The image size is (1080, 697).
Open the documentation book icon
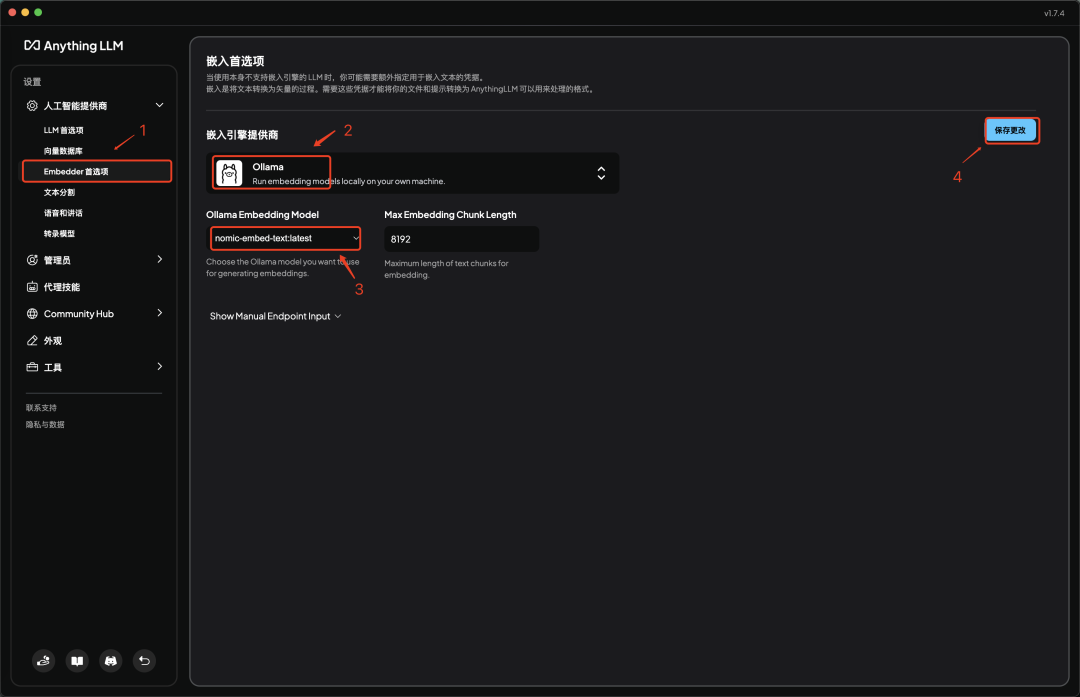[x=77, y=661]
